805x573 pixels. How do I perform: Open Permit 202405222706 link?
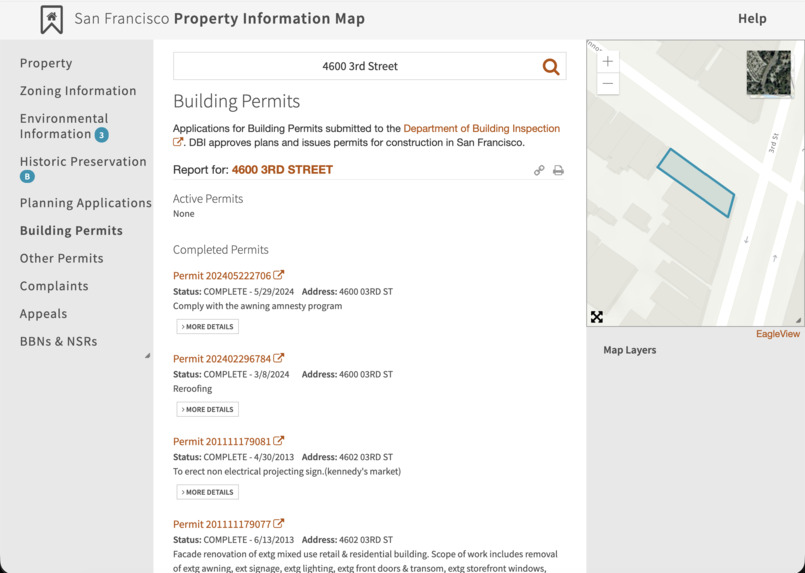[x=222, y=276]
